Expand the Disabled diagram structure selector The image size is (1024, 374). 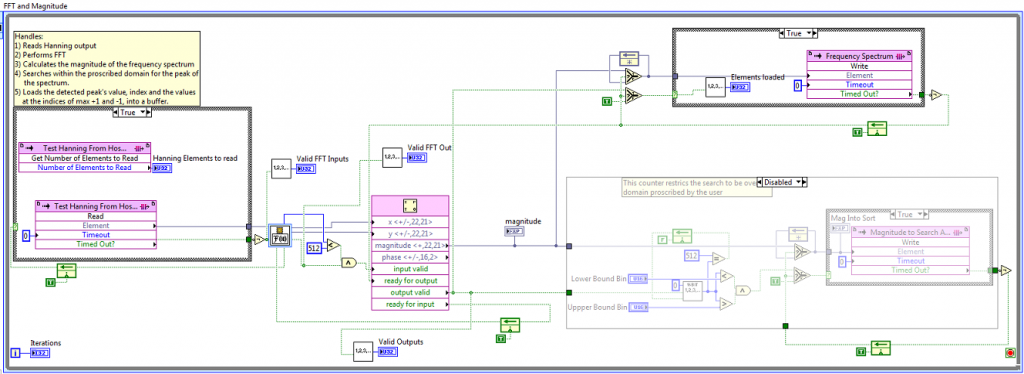pyautogui.click(x=782, y=181)
